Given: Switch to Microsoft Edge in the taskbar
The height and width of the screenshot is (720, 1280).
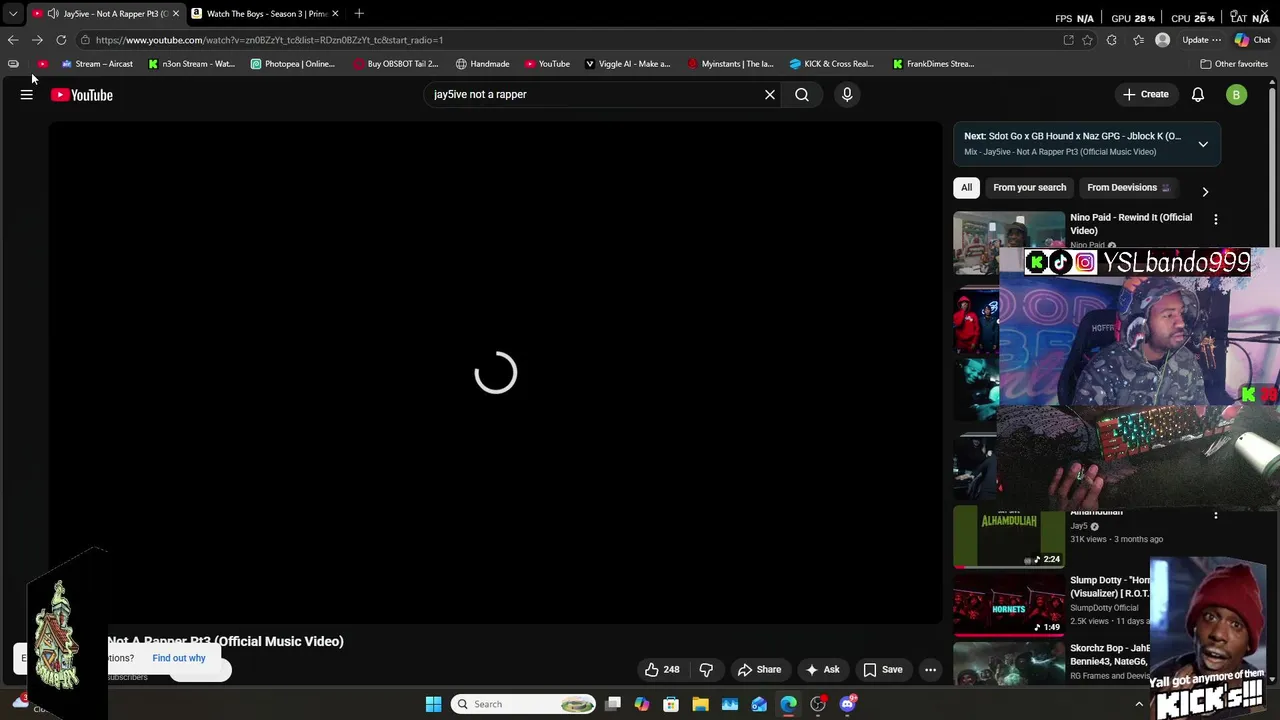Looking at the screenshot, I should (x=789, y=704).
